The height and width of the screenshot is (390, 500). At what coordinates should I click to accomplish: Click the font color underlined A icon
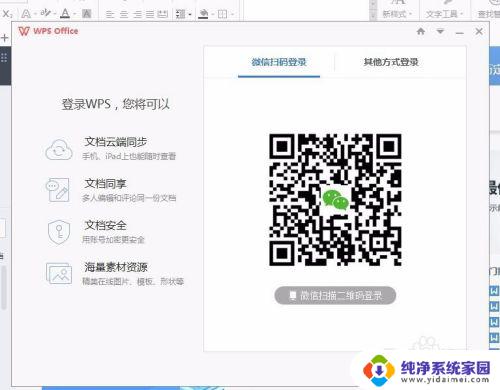pyautogui.click(x=65, y=14)
